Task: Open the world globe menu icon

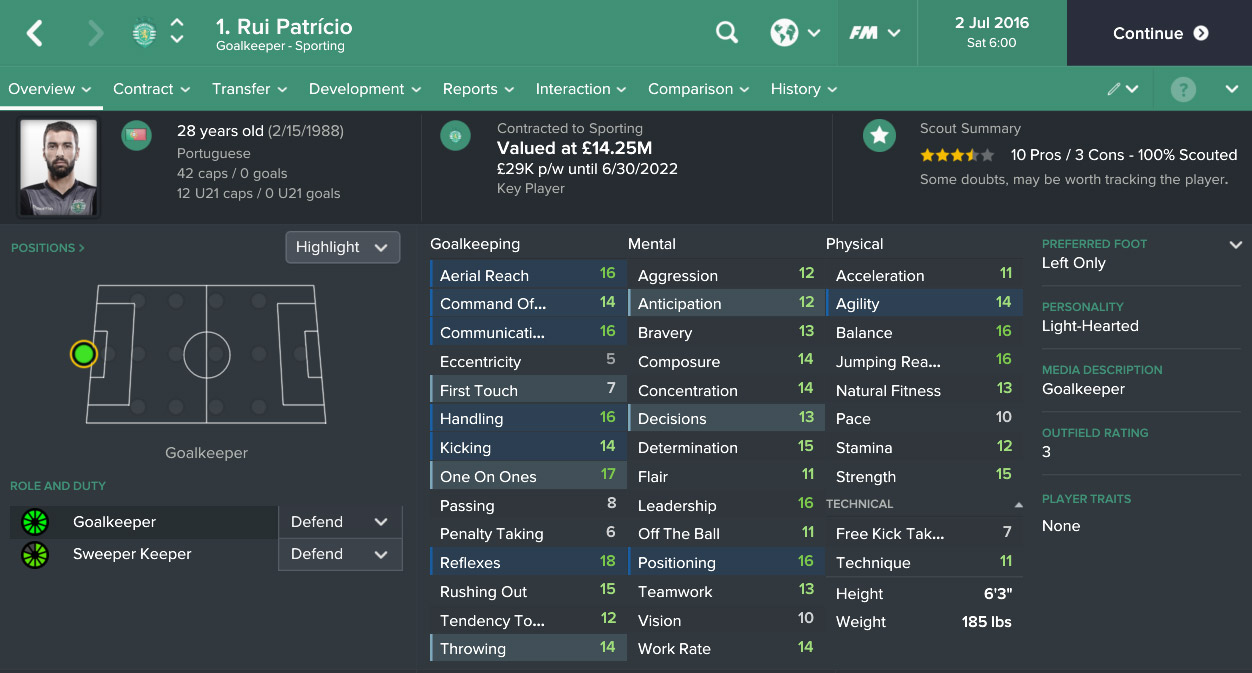Action: [x=784, y=33]
